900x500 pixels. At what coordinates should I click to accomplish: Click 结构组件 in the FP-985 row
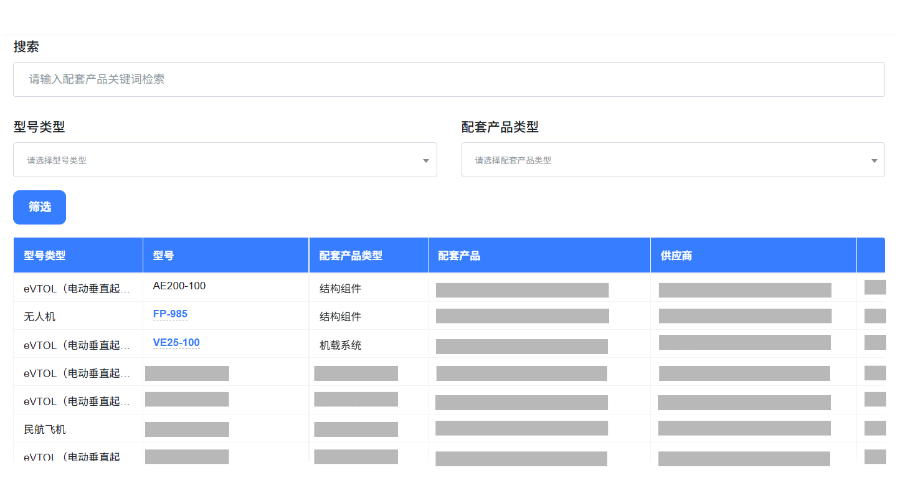[340, 317]
